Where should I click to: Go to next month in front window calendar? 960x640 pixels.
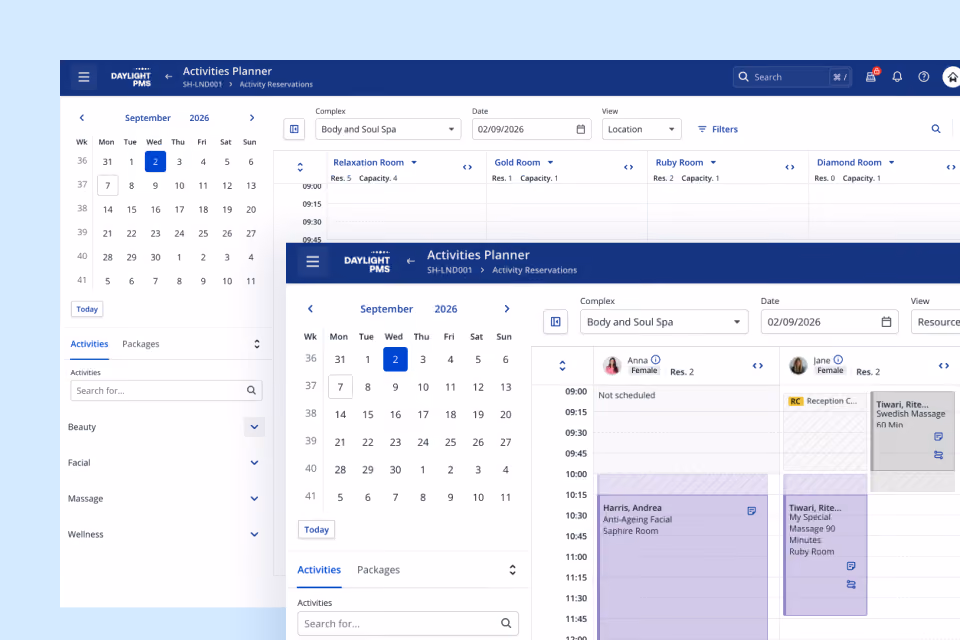pyautogui.click(x=507, y=309)
